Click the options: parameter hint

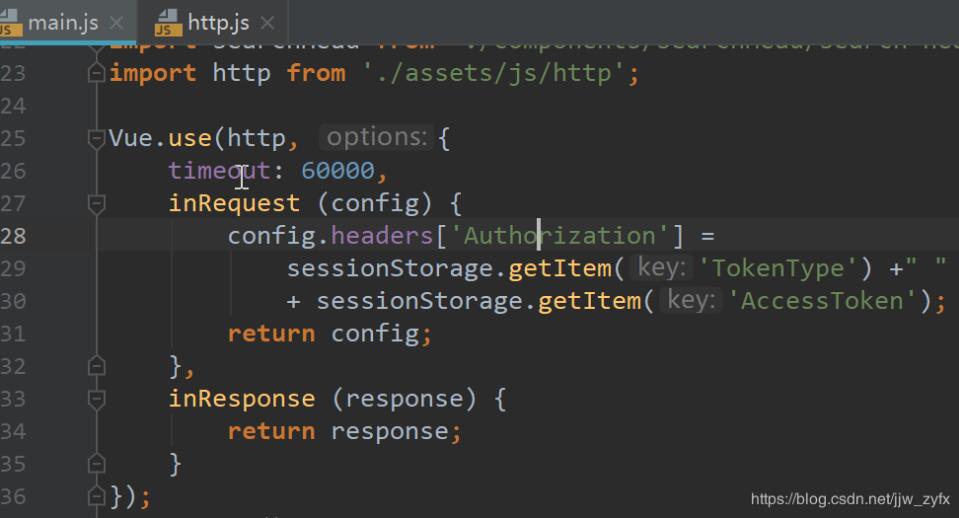[x=376, y=138]
